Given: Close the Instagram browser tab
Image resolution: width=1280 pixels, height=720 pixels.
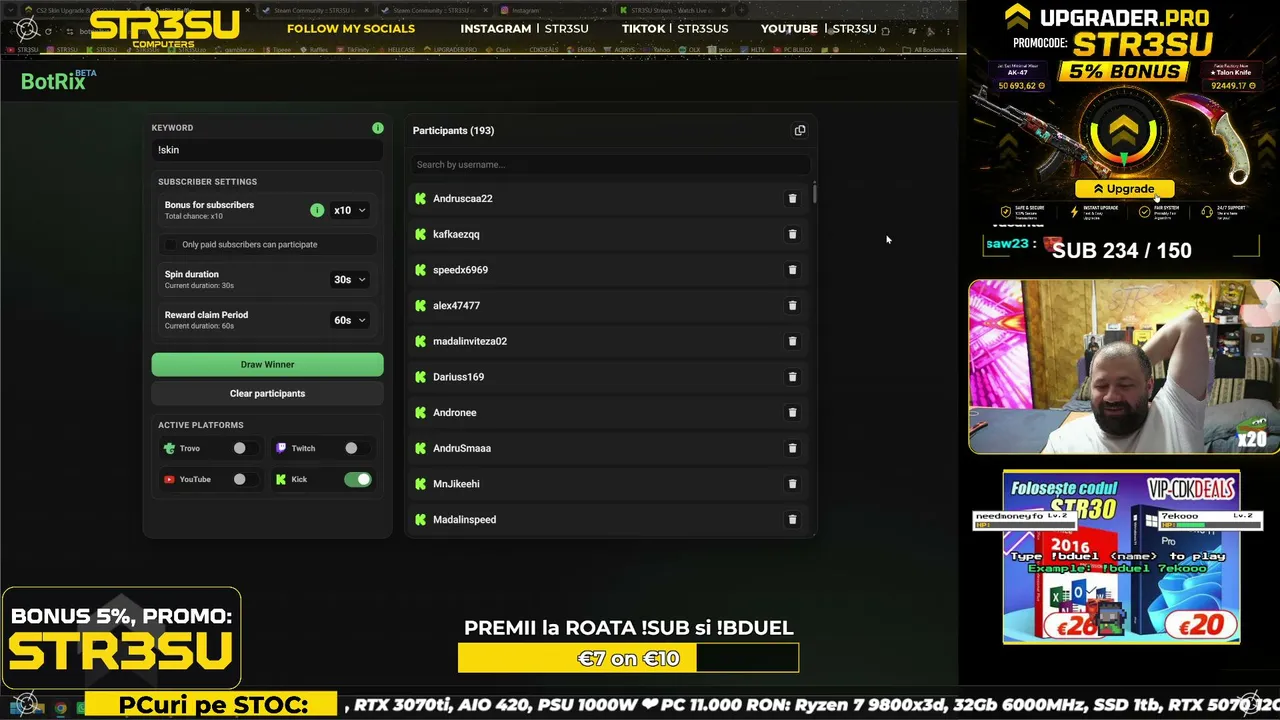Looking at the screenshot, I should pyautogui.click(x=604, y=10).
